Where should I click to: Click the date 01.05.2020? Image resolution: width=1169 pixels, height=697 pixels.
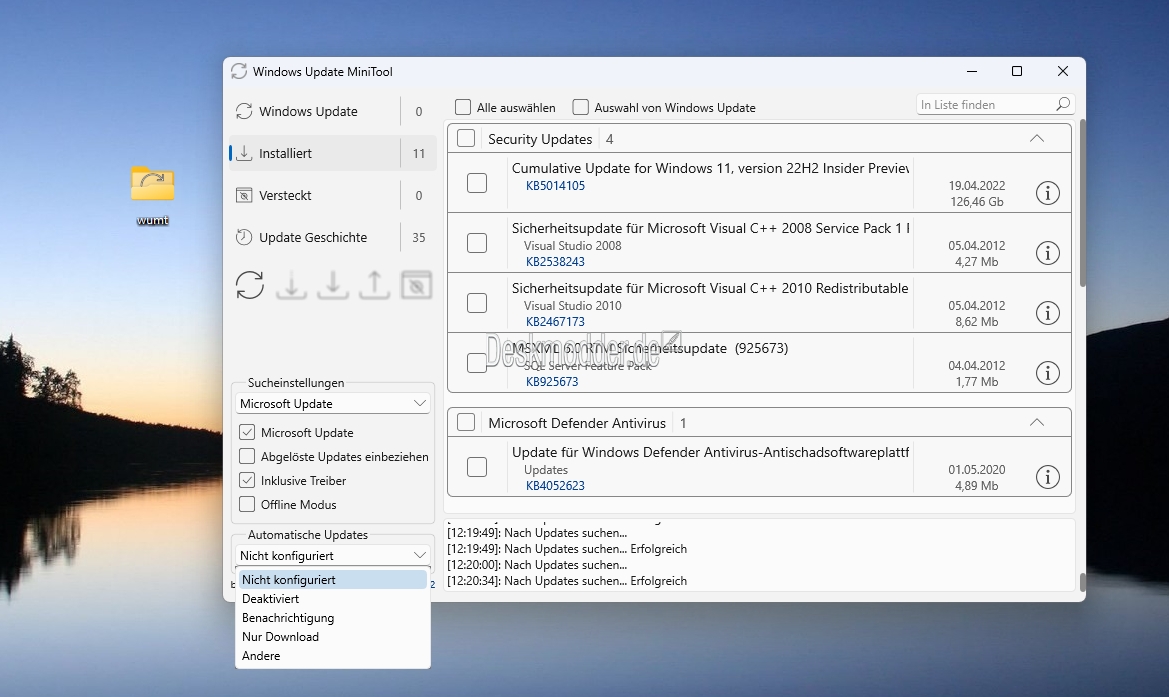[x=977, y=470]
